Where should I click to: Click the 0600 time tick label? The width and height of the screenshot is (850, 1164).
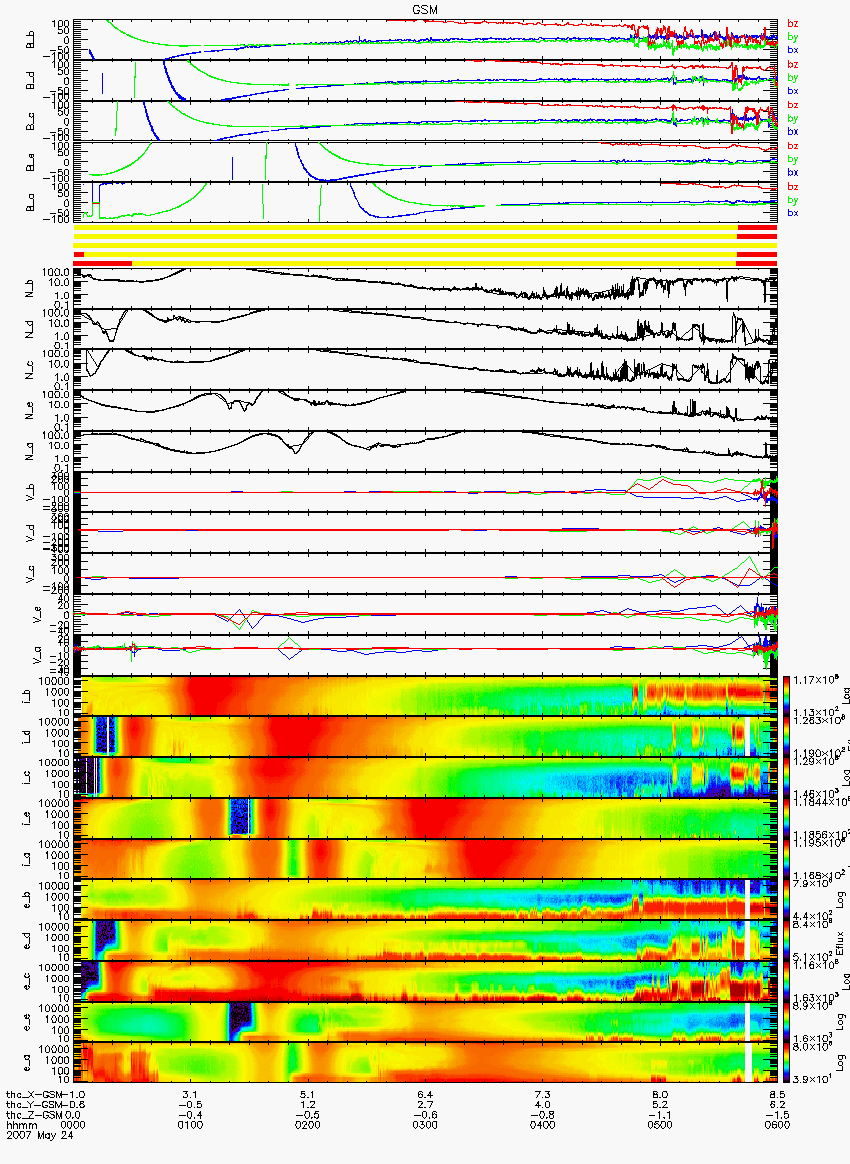(777, 1125)
